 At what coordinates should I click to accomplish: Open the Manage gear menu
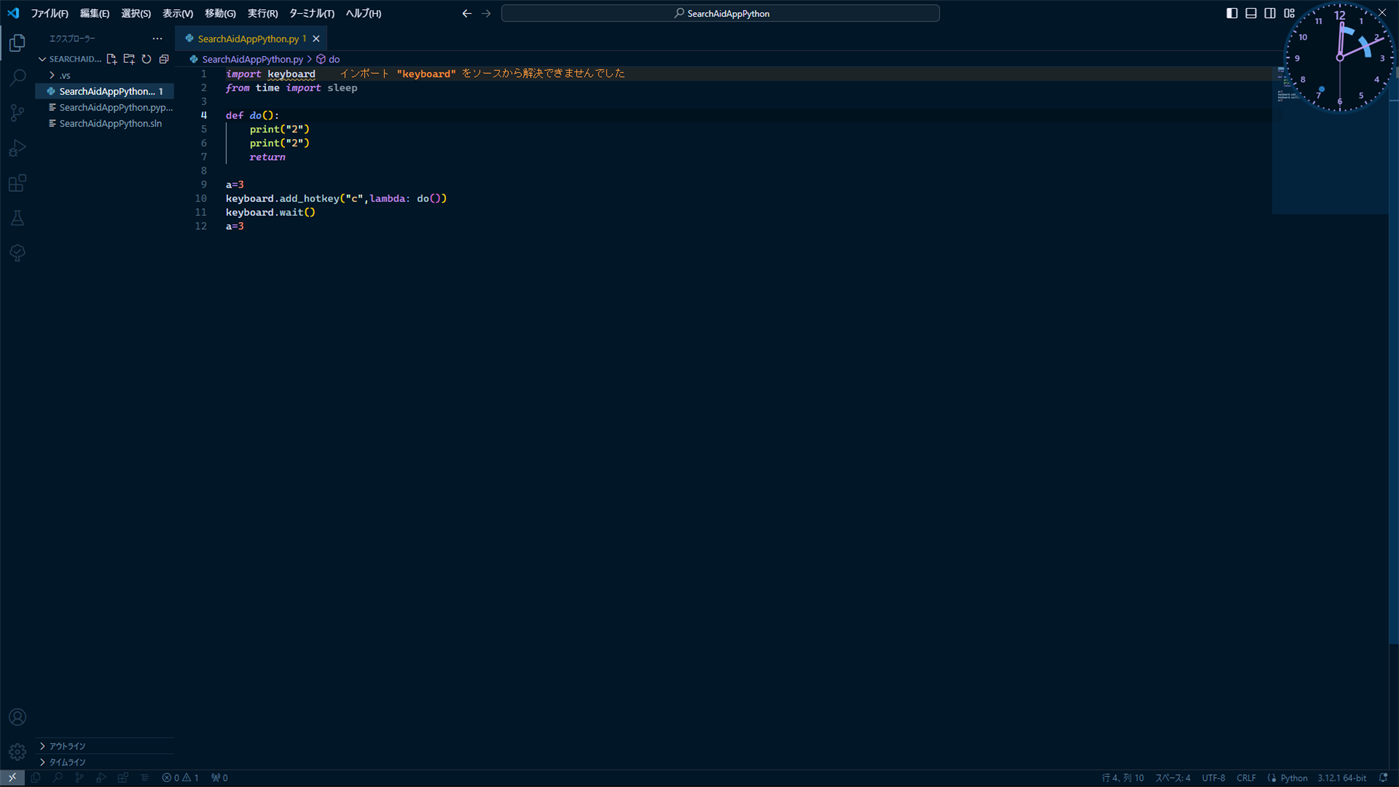click(17, 752)
